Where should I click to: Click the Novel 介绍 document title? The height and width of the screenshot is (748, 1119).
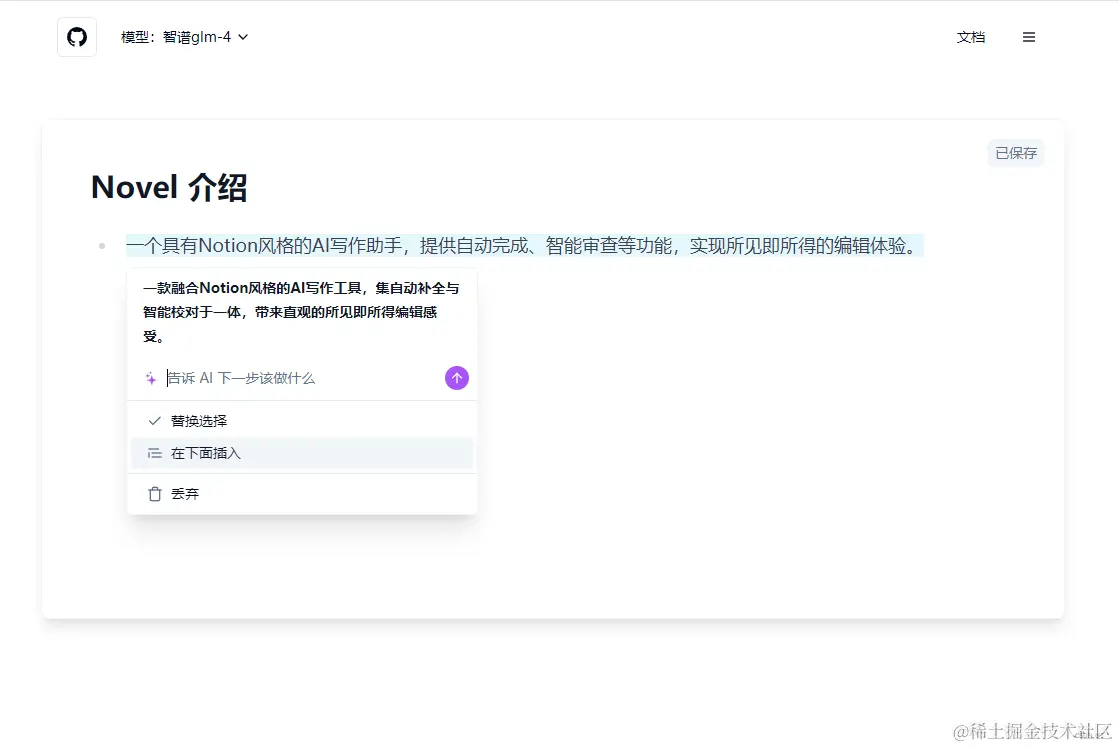(169, 187)
